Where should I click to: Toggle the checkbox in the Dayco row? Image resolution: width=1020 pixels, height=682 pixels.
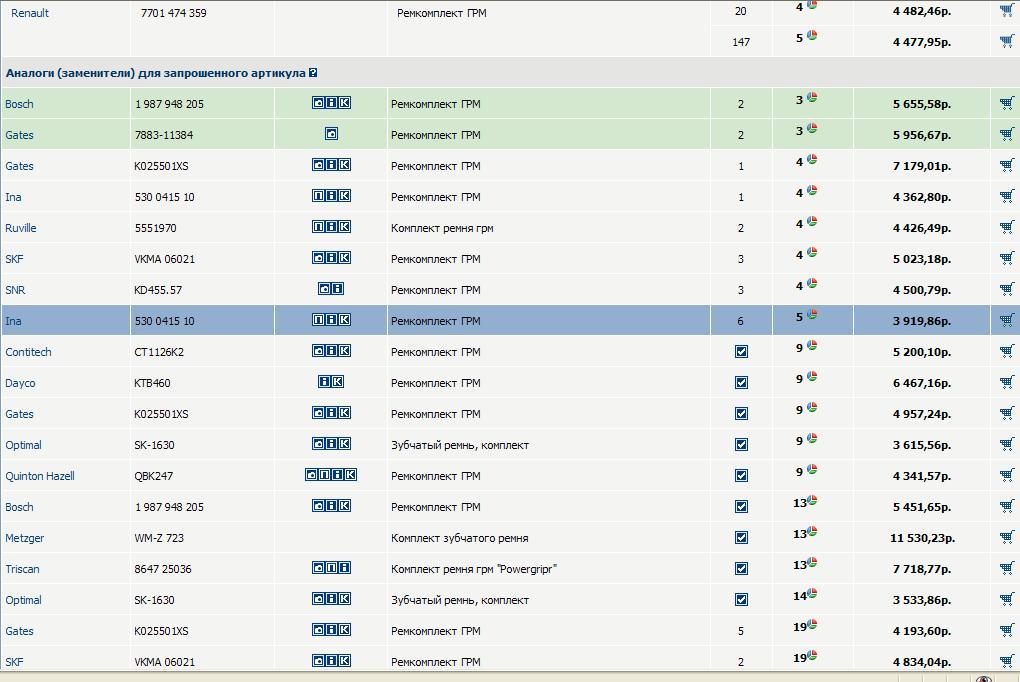741,383
